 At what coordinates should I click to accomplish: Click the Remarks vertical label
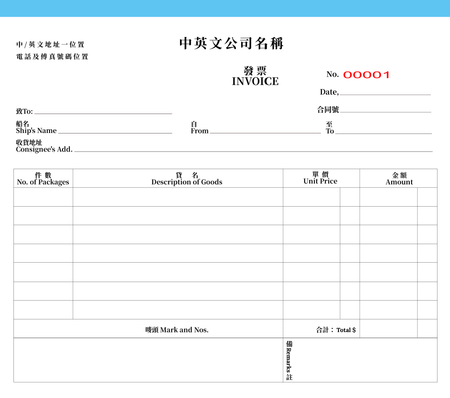coord(289,360)
